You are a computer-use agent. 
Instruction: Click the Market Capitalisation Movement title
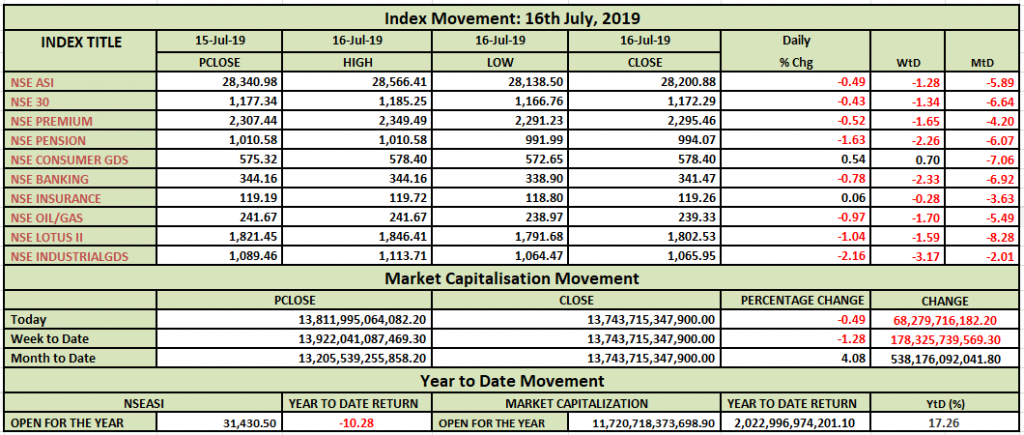(512, 278)
